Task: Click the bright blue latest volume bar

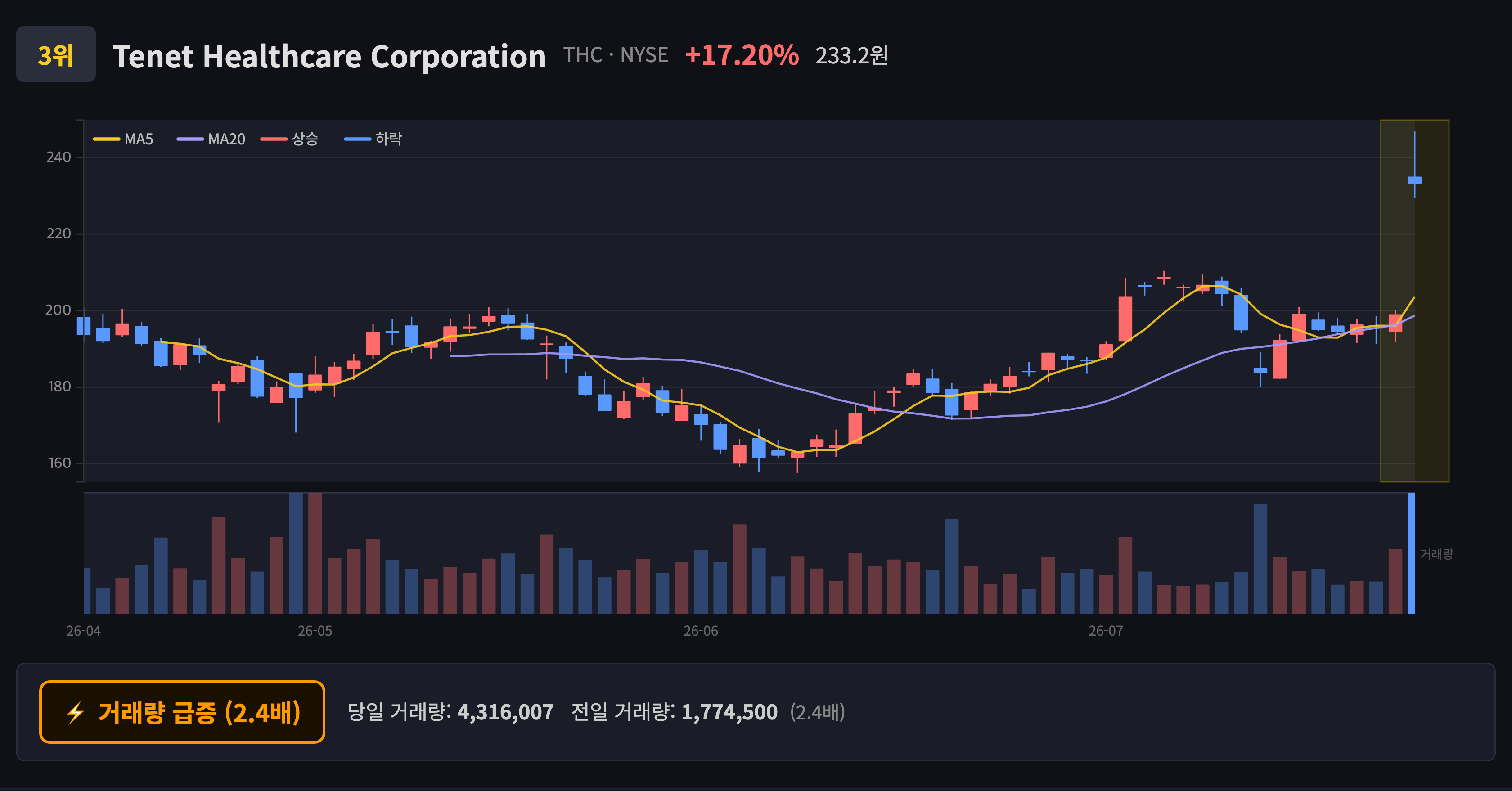Action: tap(1411, 553)
